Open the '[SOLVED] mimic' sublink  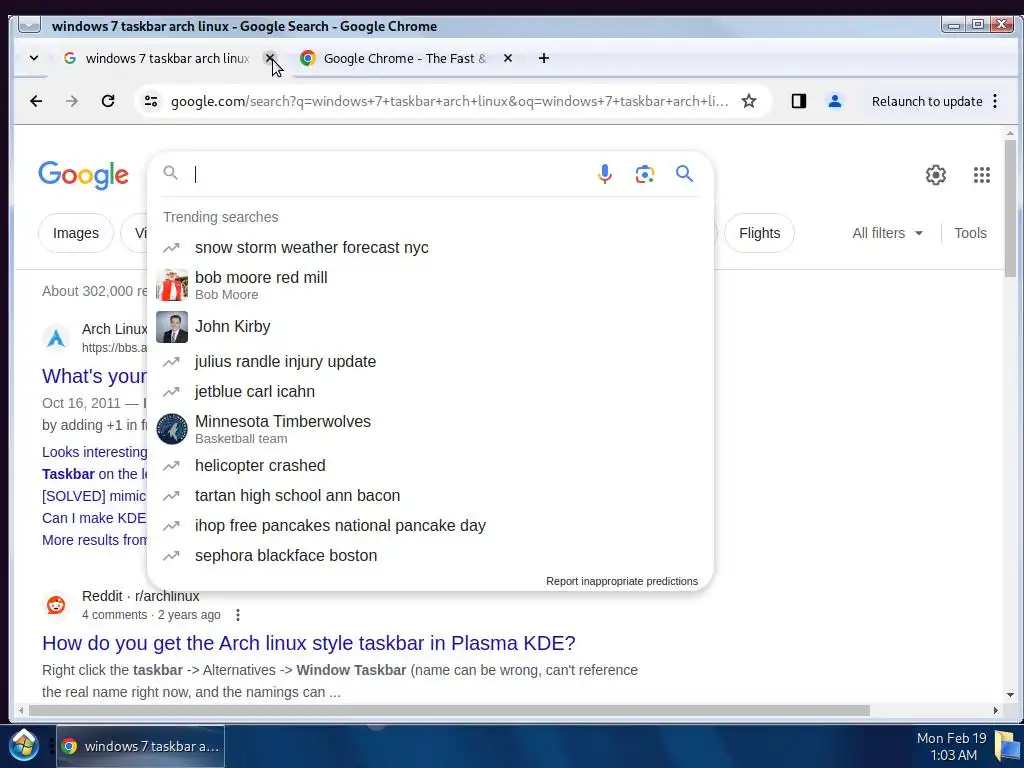click(94, 496)
